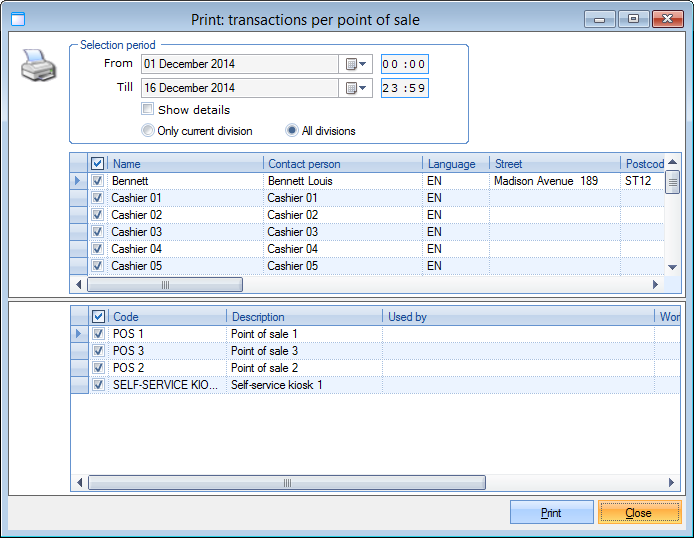Click the row indicator arrow beside Bennett

point(79,181)
